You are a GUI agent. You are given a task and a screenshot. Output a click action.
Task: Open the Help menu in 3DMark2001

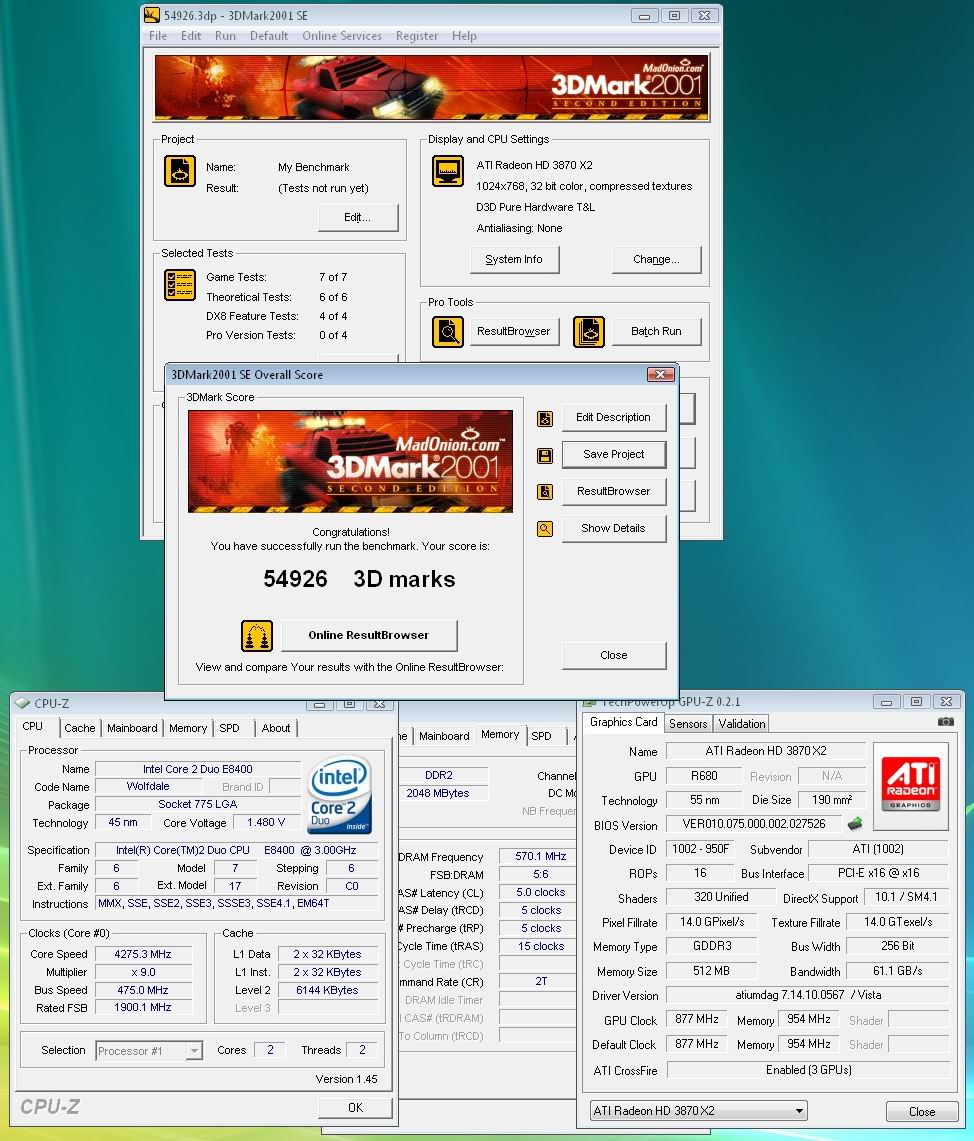[464, 36]
